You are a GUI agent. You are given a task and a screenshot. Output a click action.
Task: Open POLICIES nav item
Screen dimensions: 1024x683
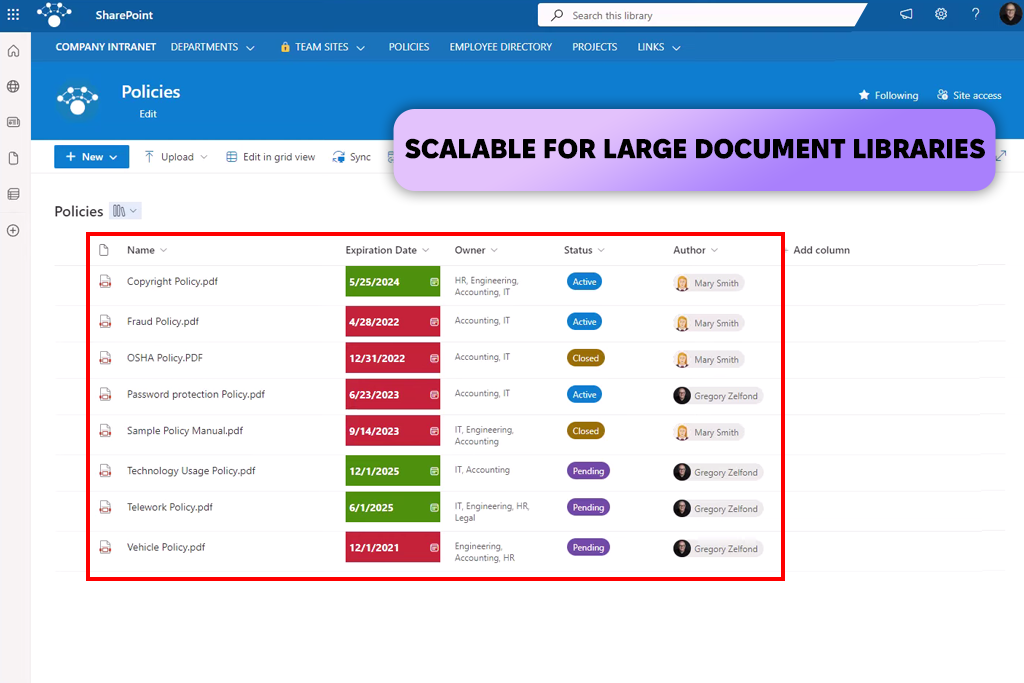click(409, 47)
